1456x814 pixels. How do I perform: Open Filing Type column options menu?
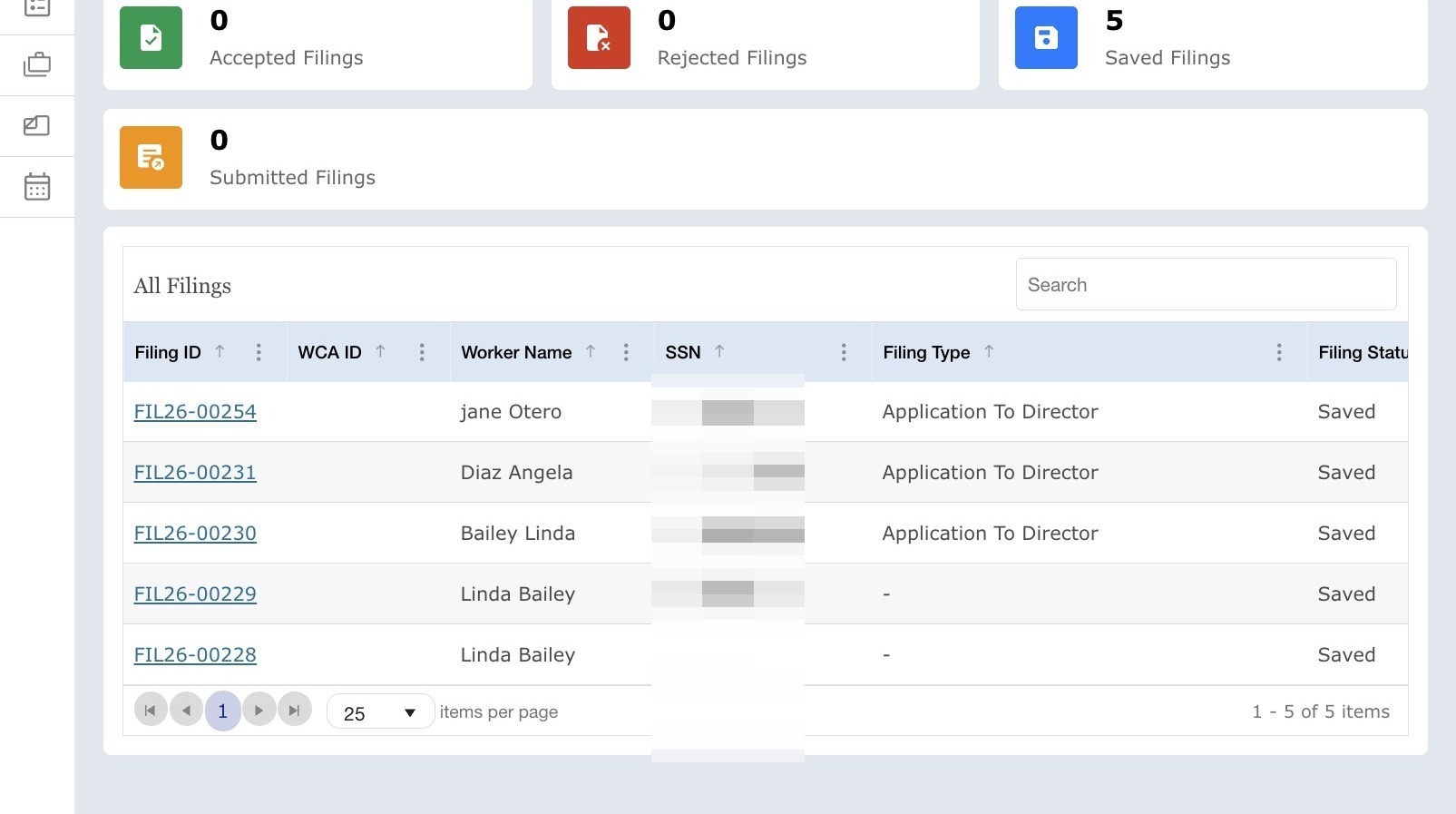click(x=1279, y=352)
